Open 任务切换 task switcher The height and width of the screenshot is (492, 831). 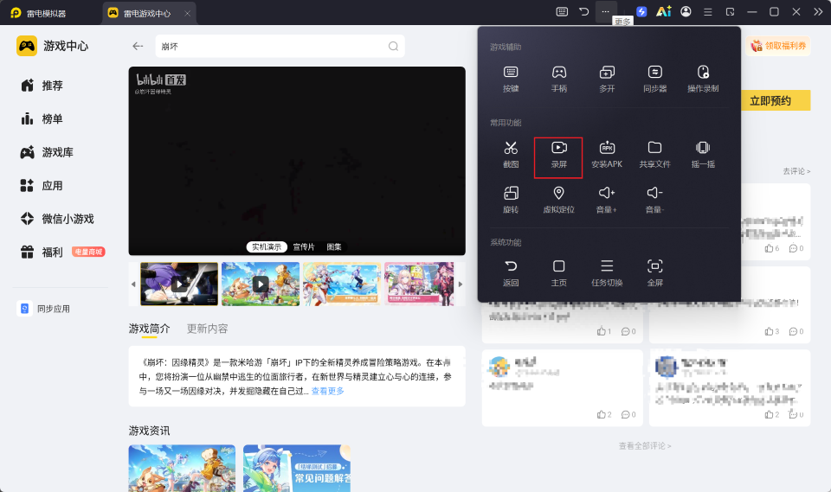coord(607,273)
